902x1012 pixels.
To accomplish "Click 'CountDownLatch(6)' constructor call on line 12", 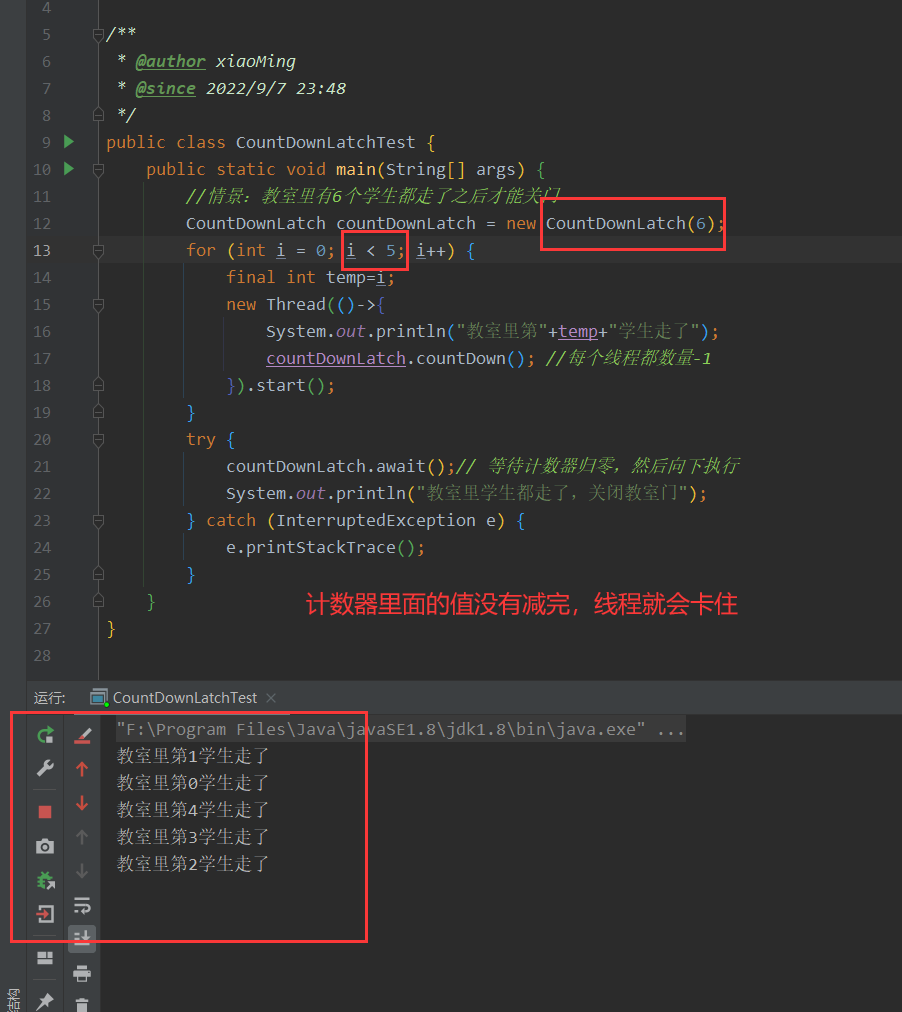I will click(631, 223).
